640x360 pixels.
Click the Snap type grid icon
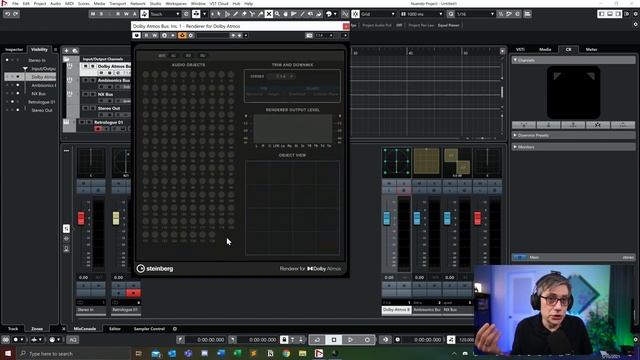356,14
